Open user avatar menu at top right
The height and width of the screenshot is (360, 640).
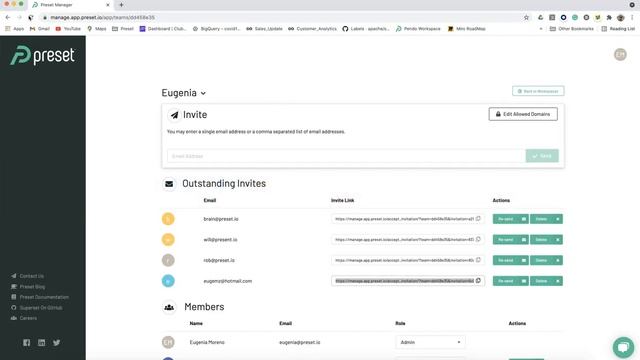coord(620,54)
